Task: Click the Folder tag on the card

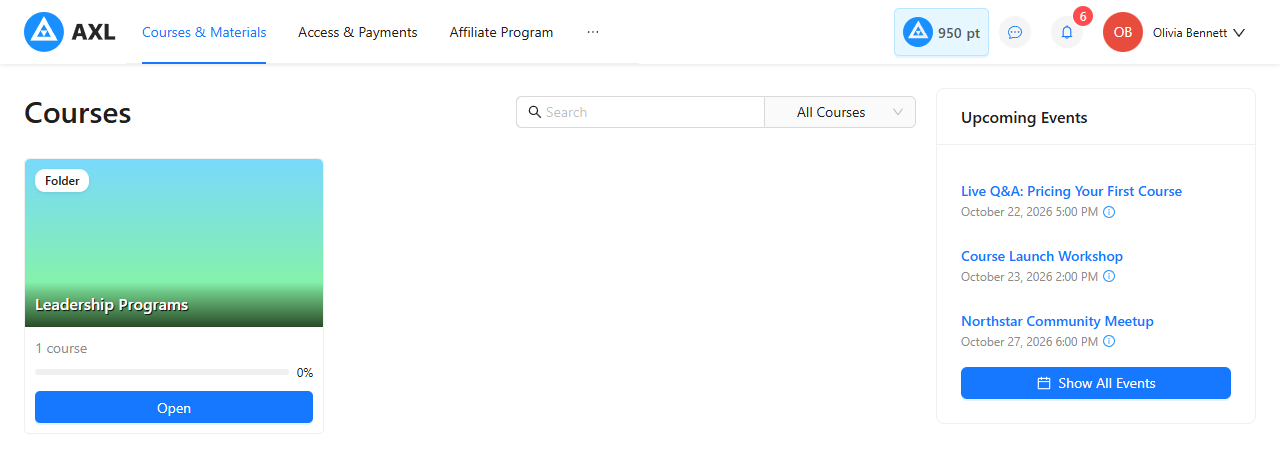Action: click(62, 181)
